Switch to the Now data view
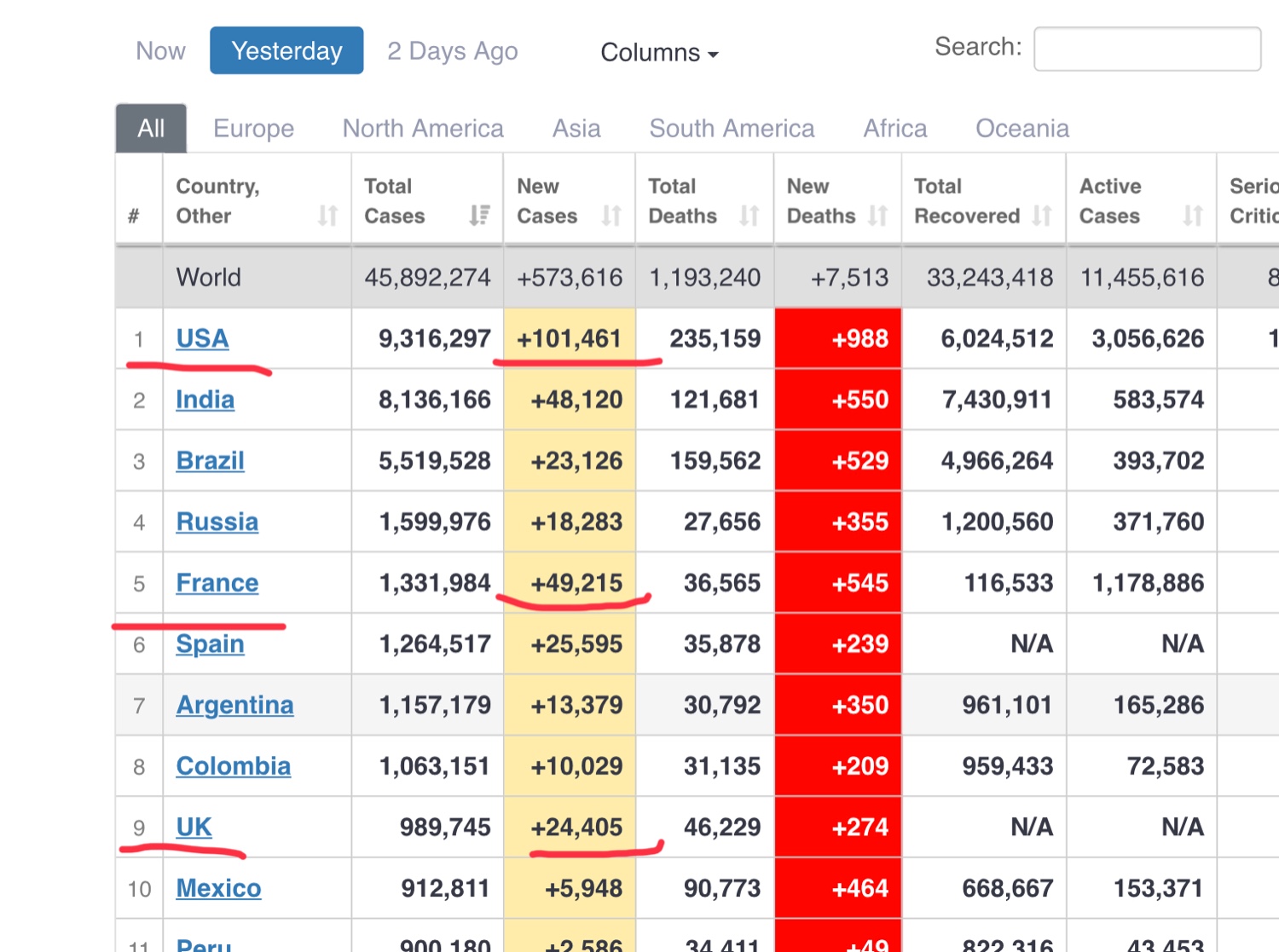1279x952 pixels. 160,51
